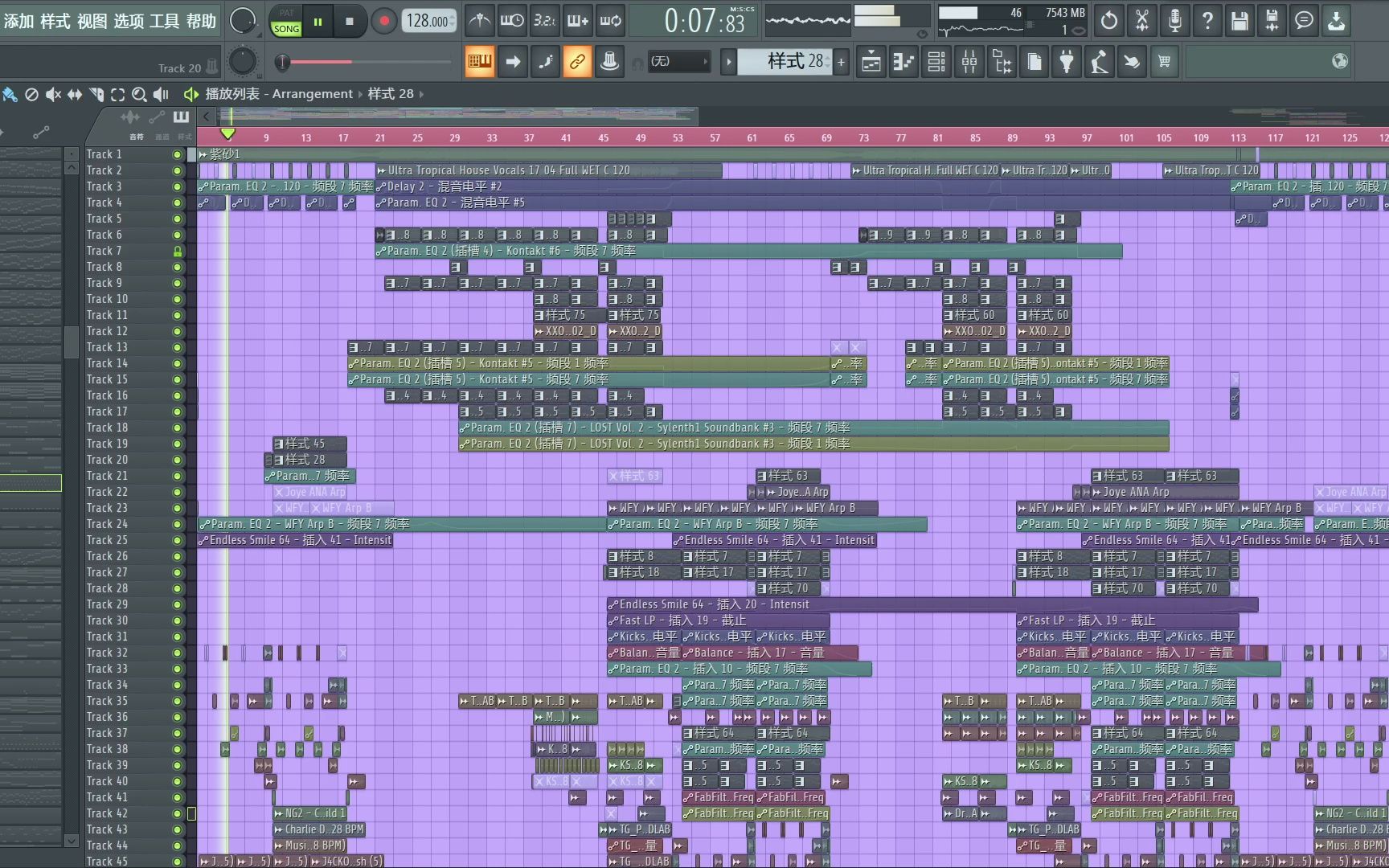Open the content library download icon
This screenshot has height=868, width=1389.
point(1336,21)
